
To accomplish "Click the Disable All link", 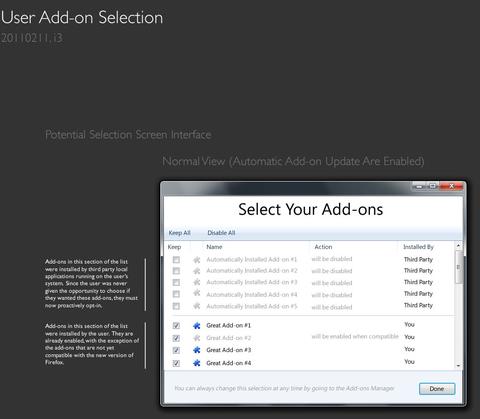I will click(221, 233).
